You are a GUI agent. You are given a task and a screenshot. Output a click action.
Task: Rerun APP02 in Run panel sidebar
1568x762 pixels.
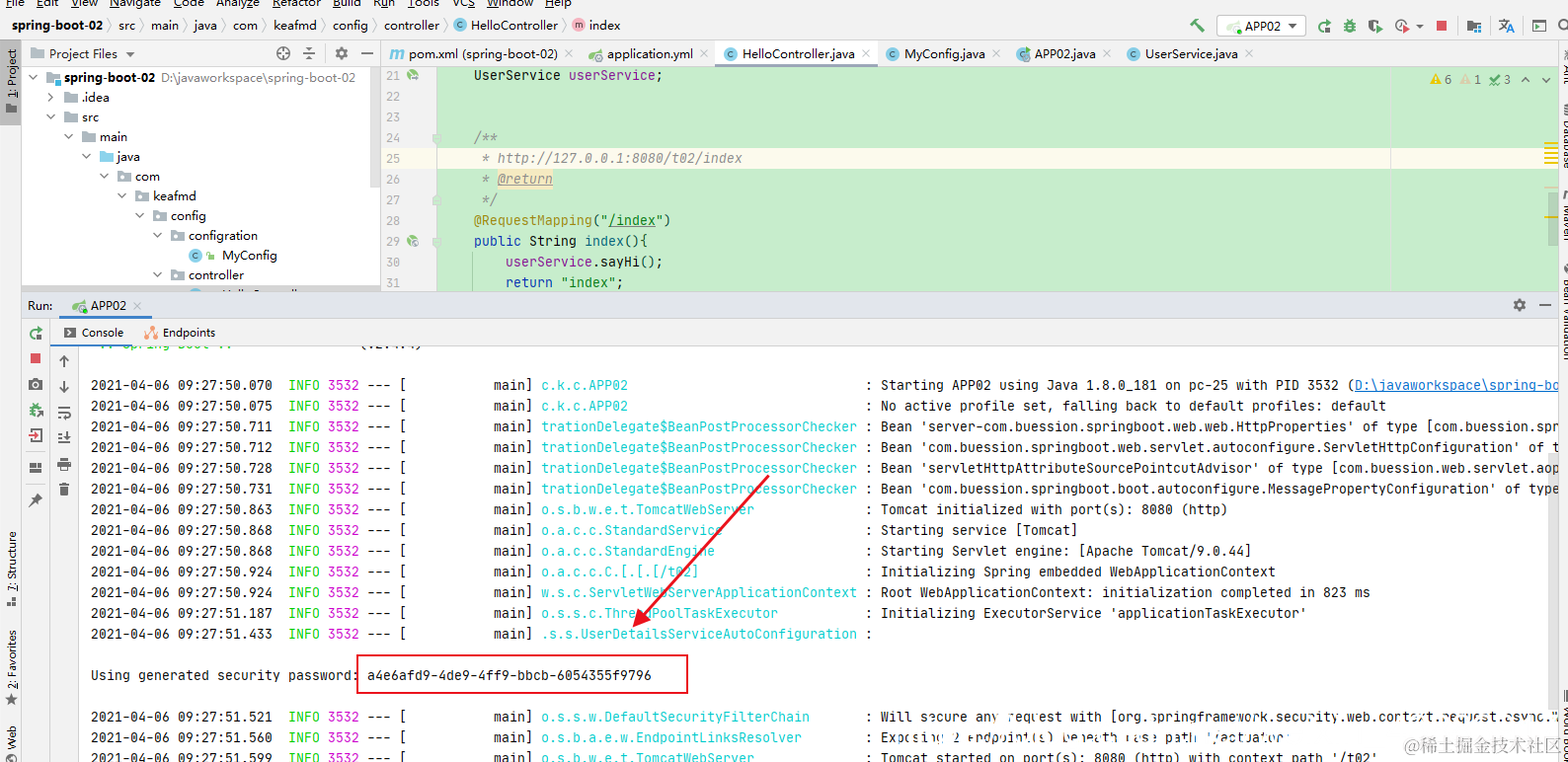(36, 334)
